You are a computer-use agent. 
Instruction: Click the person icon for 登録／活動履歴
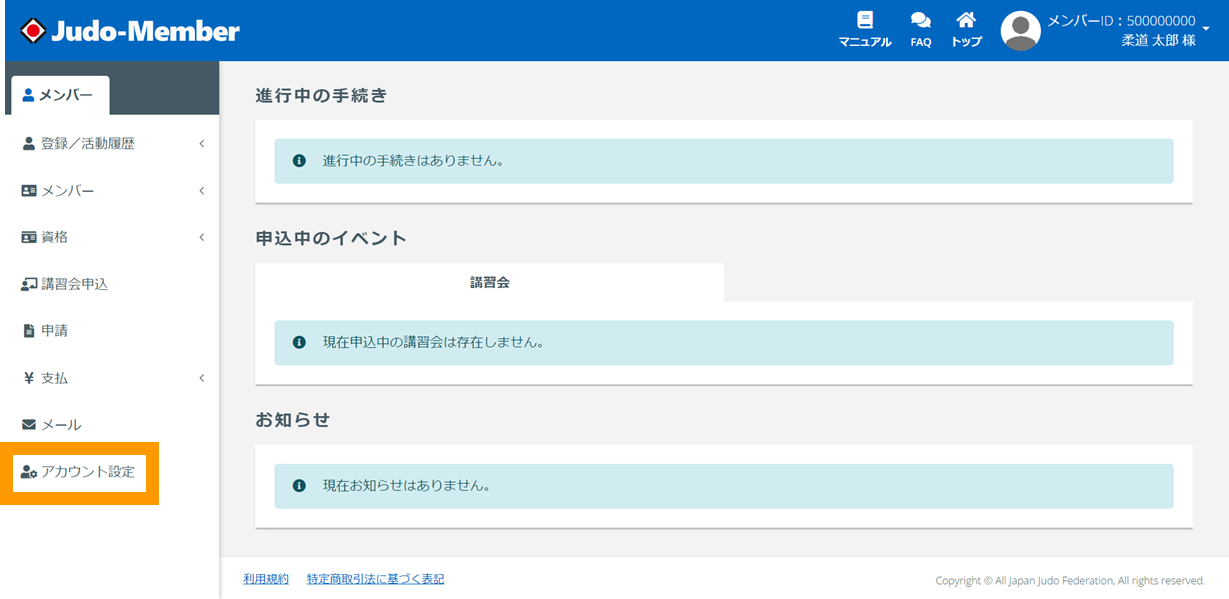click(x=29, y=144)
